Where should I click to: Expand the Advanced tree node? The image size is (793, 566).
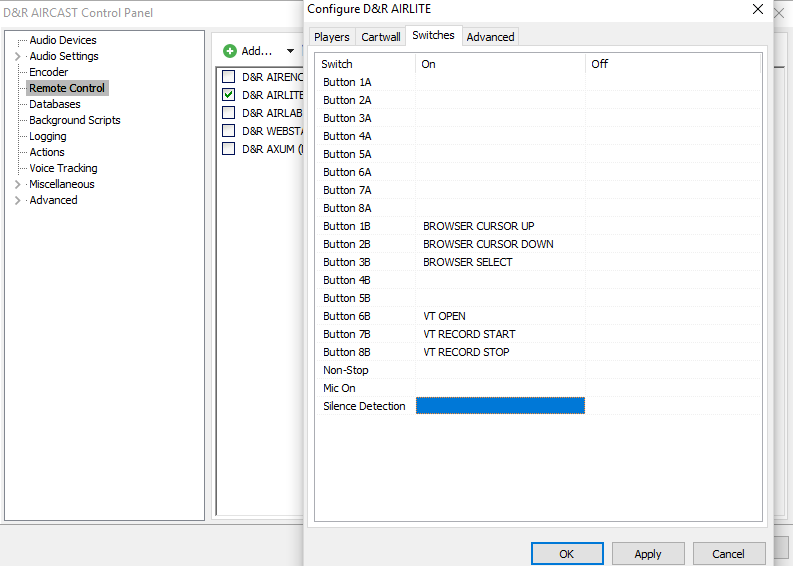18,201
